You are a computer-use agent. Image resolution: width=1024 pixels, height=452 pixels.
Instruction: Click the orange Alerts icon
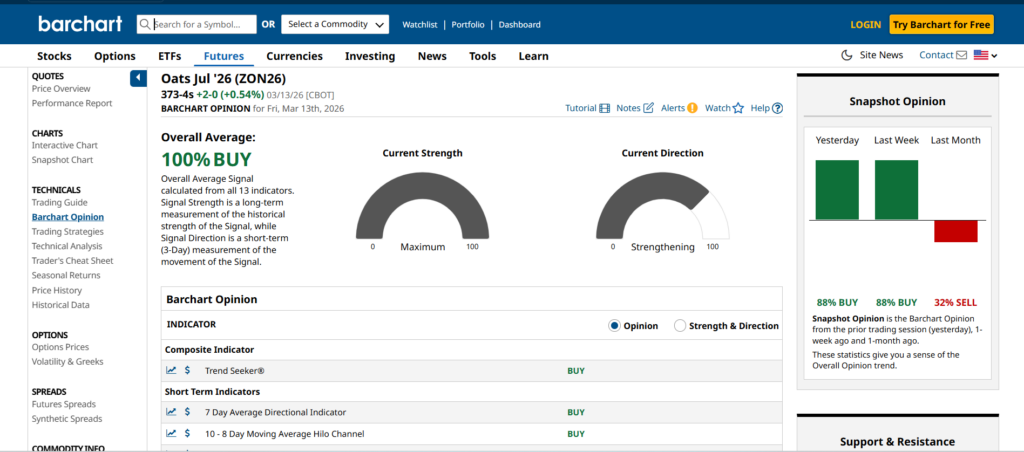tap(692, 108)
